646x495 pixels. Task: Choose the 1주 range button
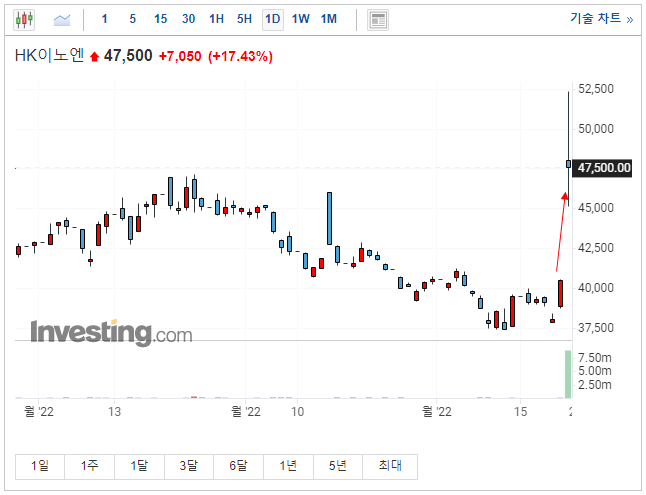(90, 467)
